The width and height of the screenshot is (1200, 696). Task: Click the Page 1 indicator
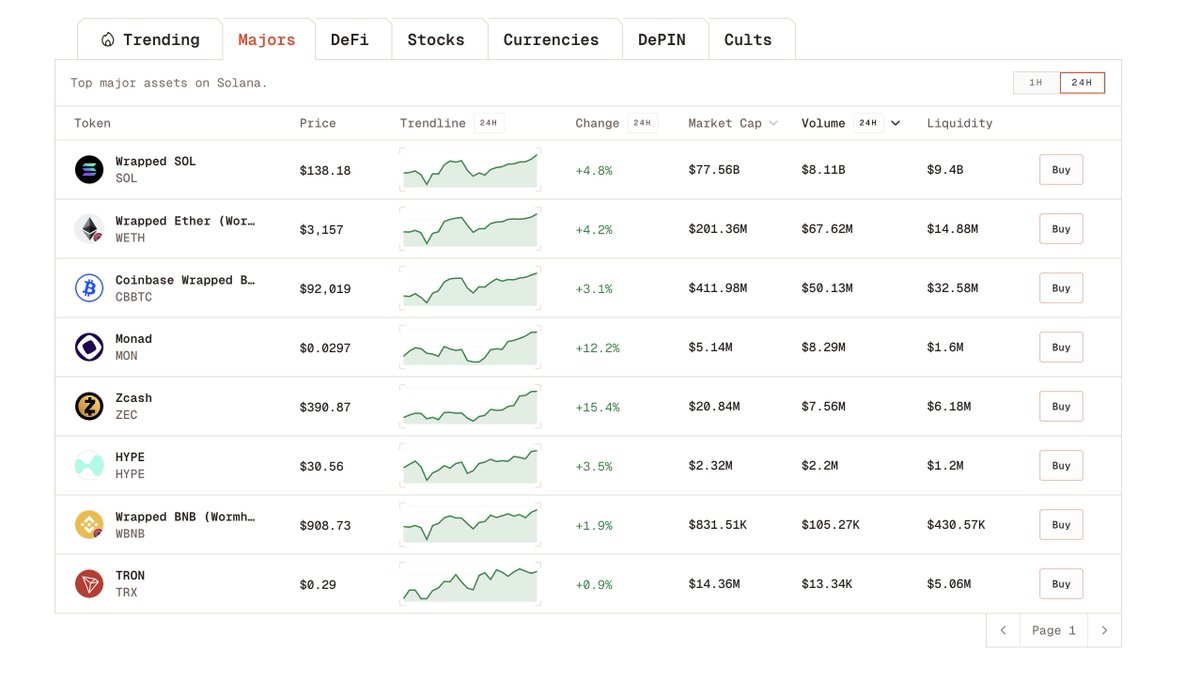[1054, 630]
